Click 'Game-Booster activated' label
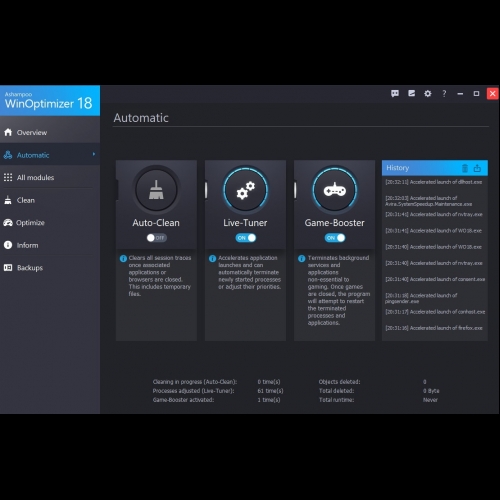The width and height of the screenshot is (500, 500). (x=183, y=400)
